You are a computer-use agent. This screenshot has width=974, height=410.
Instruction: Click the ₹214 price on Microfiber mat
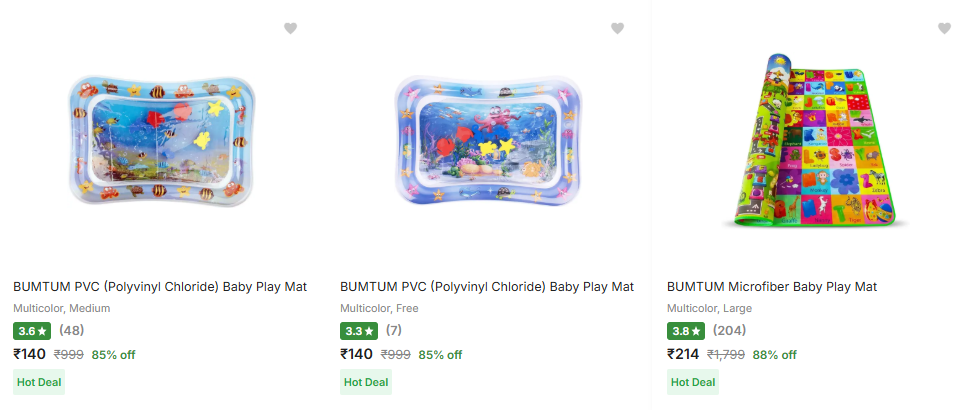[x=683, y=354]
